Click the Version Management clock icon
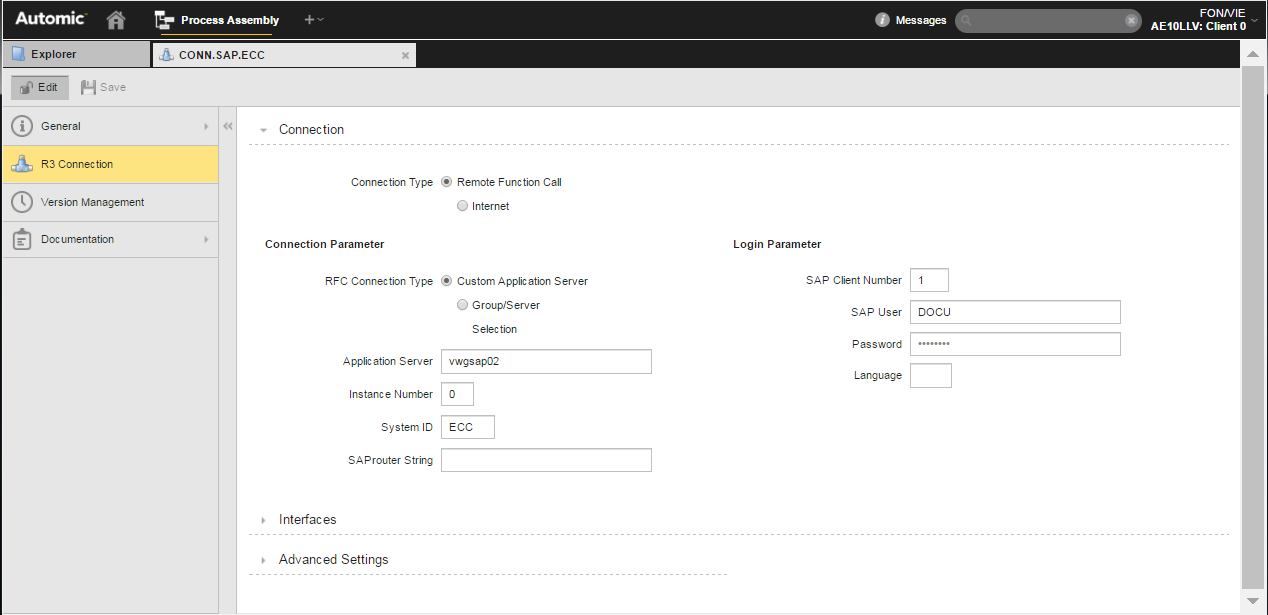The image size is (1268, 615). tap(22, 202)
